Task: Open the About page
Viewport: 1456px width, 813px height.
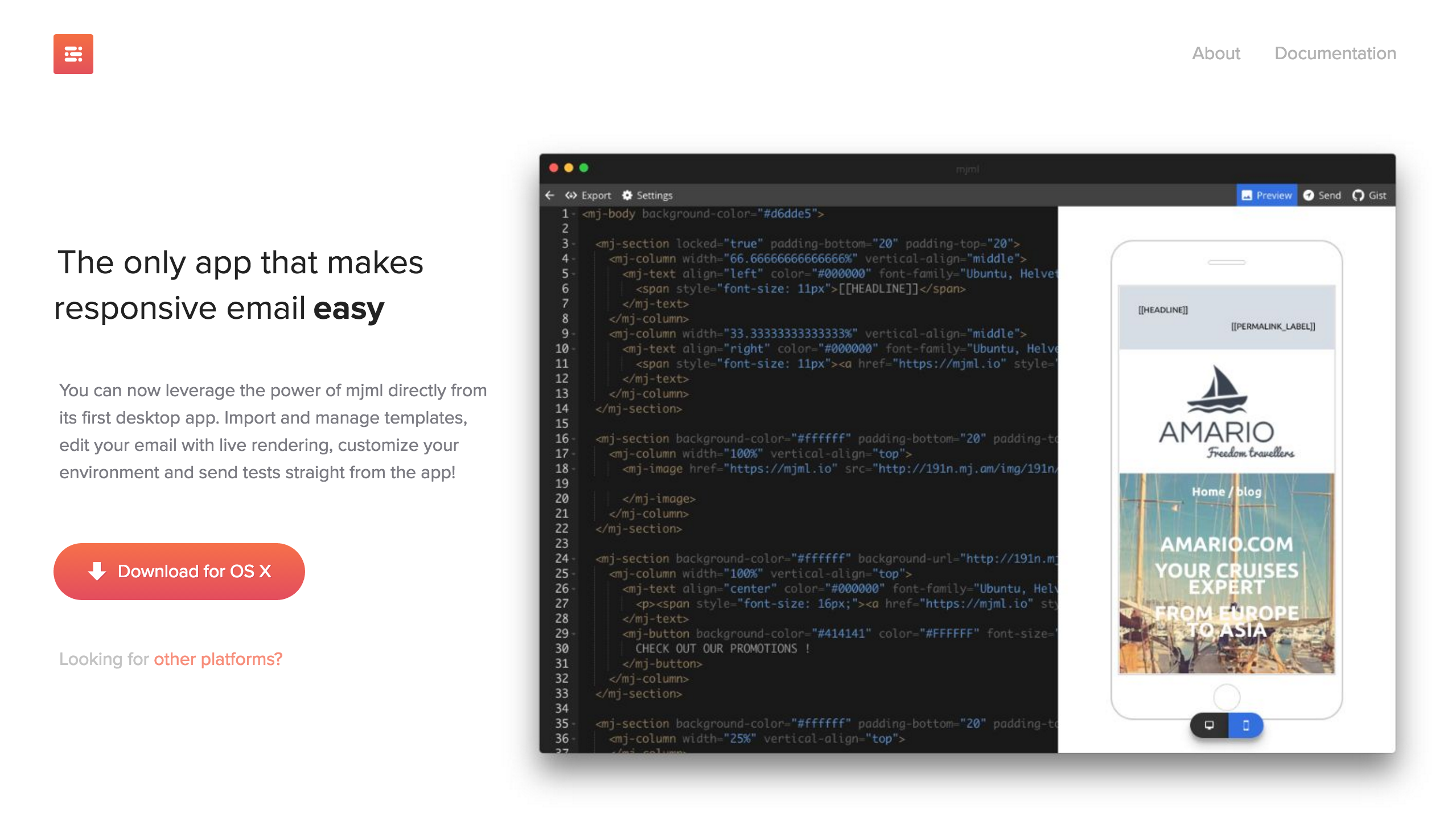Action: pyautogui.click(x=1215, y=54)
